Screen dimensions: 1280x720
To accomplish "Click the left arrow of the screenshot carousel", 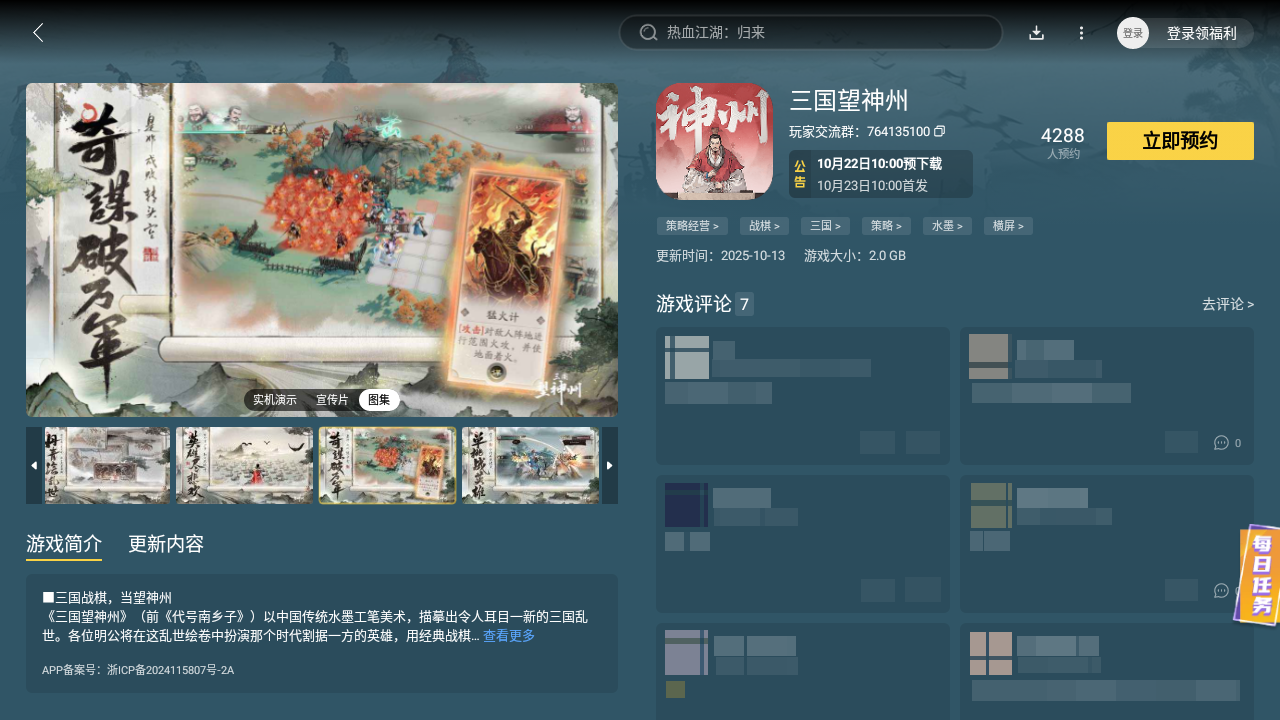I will pos(33,465).
